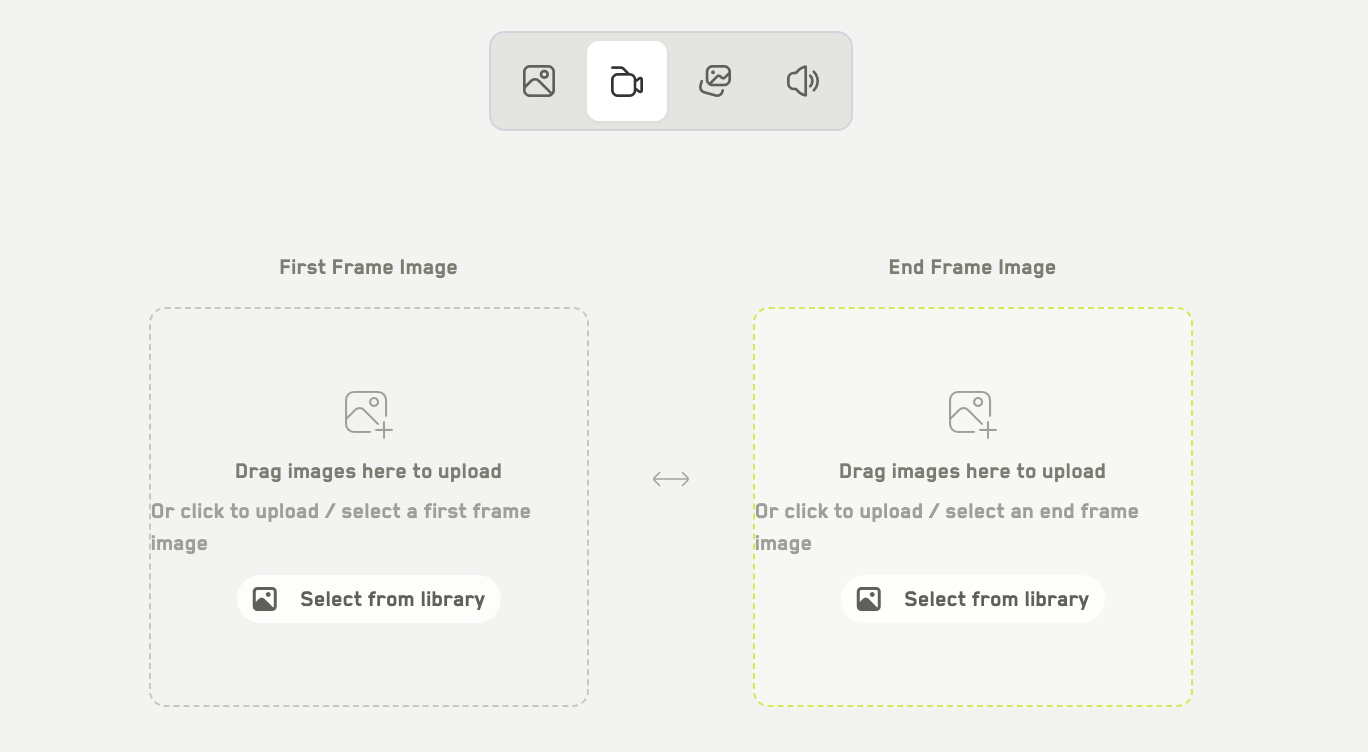
Task: Select from library for First Frame
Action: [369, 599]
